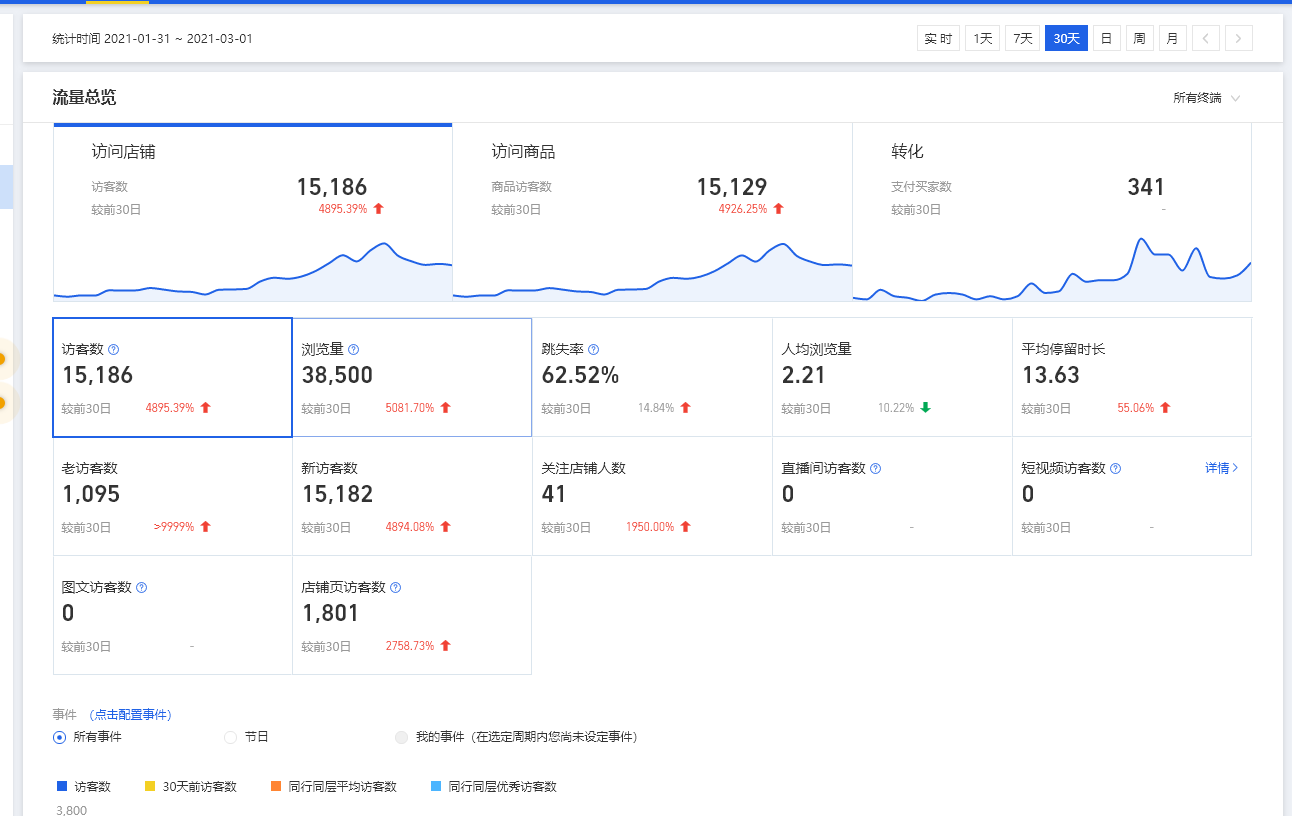Viewport: 1292px width, 816px height.
Task: Open help icon next to 图文访客数
Action: pyautogui.click(x=141, y=588)
